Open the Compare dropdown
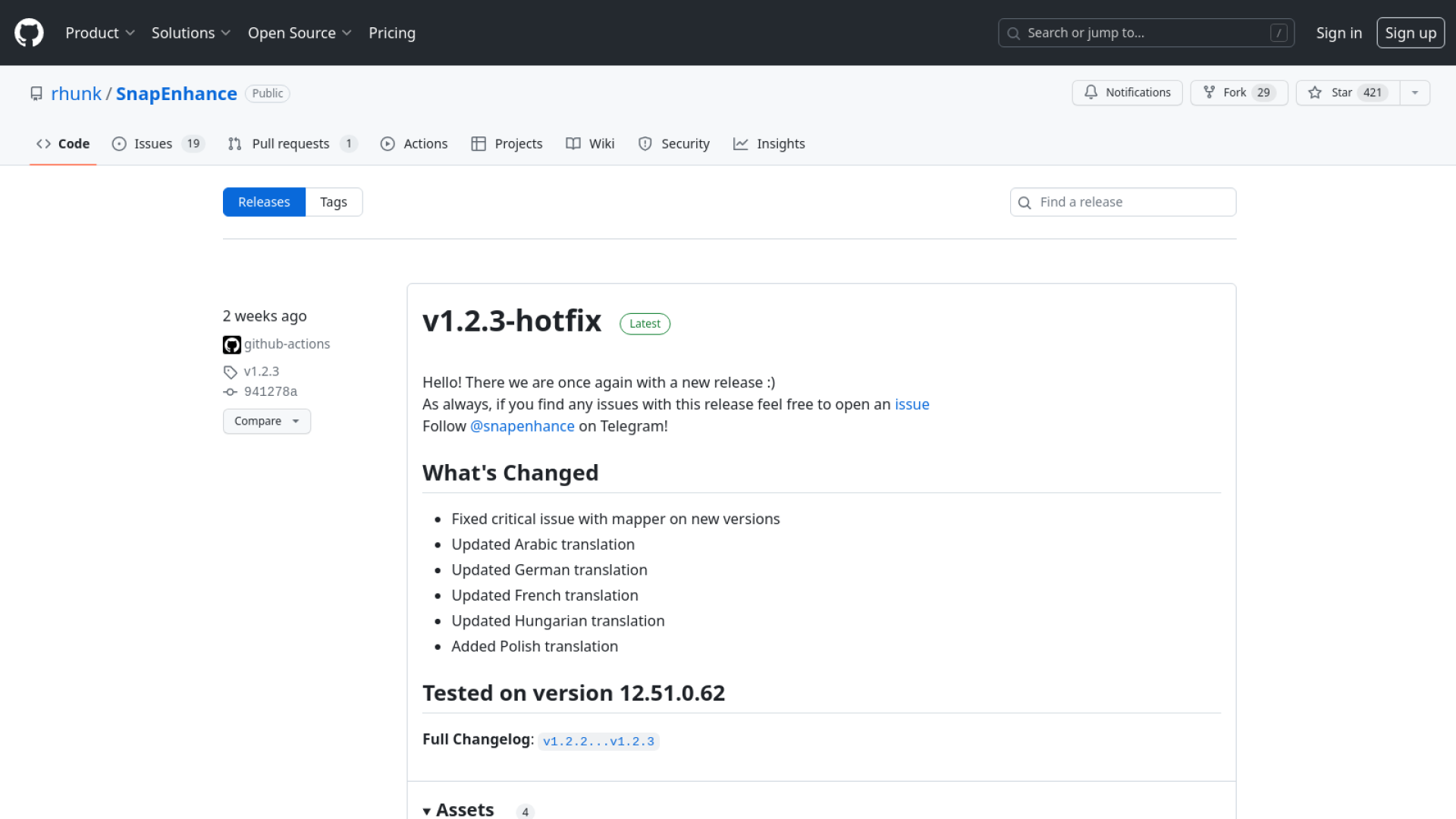This screenshot has height=819, width=1456. click(x=266, y=422)
